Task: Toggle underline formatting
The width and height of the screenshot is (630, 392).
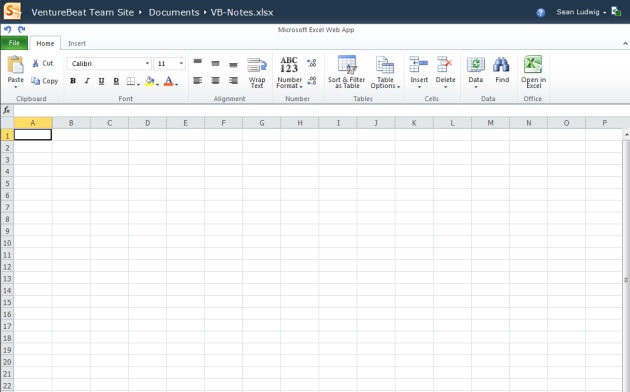Action: (101, 81)
